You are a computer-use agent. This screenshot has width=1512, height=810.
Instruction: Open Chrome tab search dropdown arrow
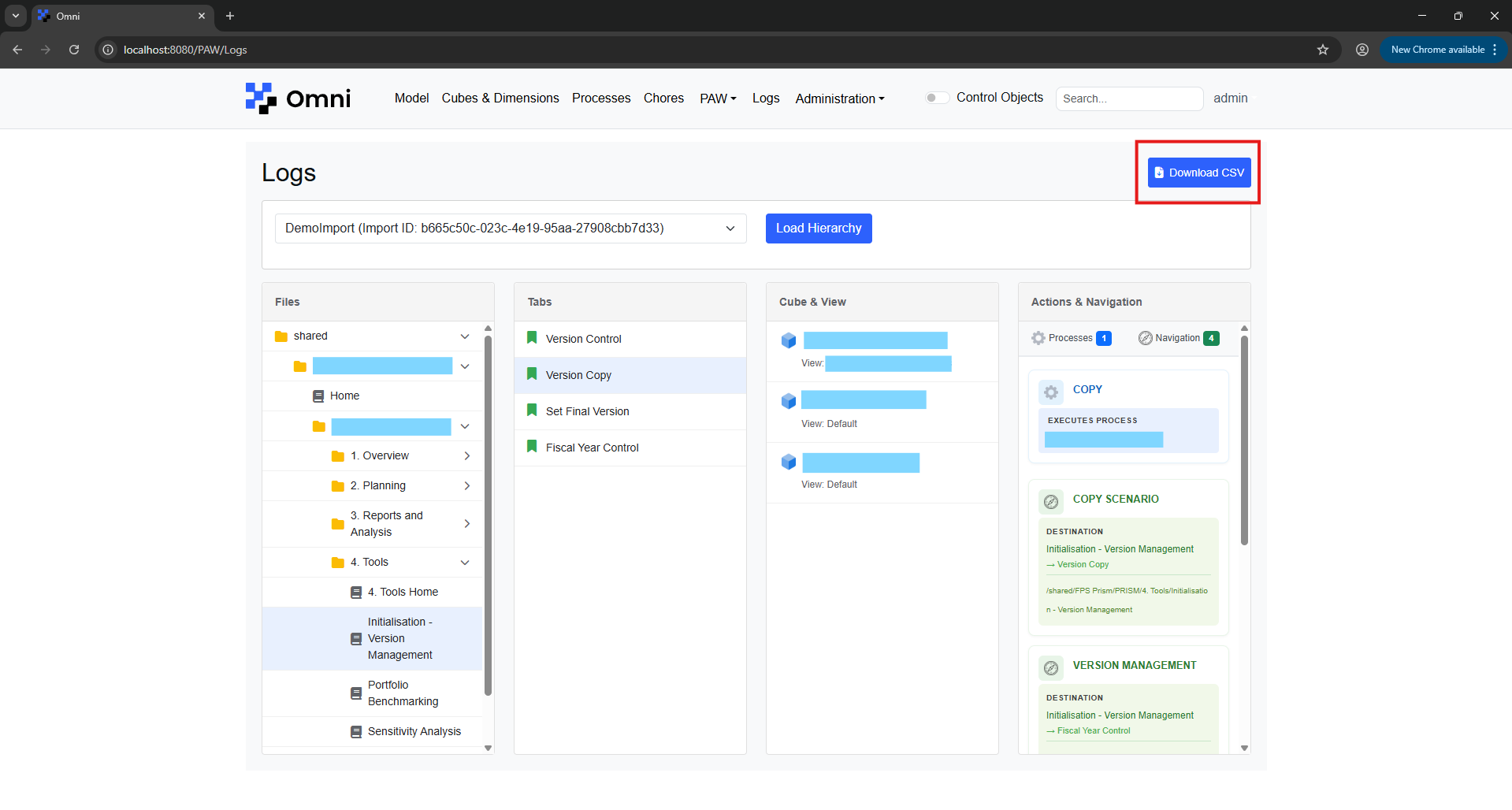[15, 16]
